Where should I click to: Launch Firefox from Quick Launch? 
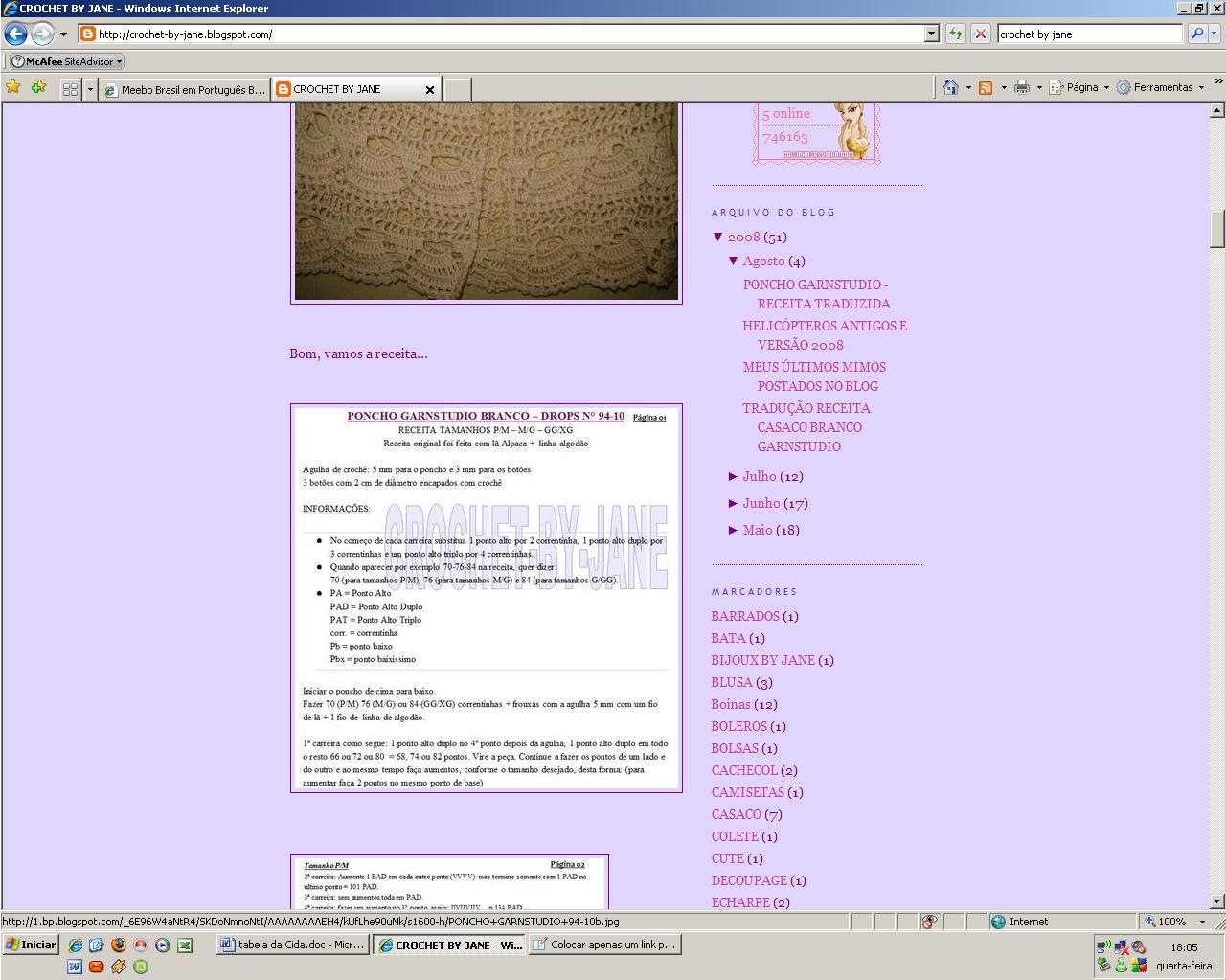click(119, 945)
